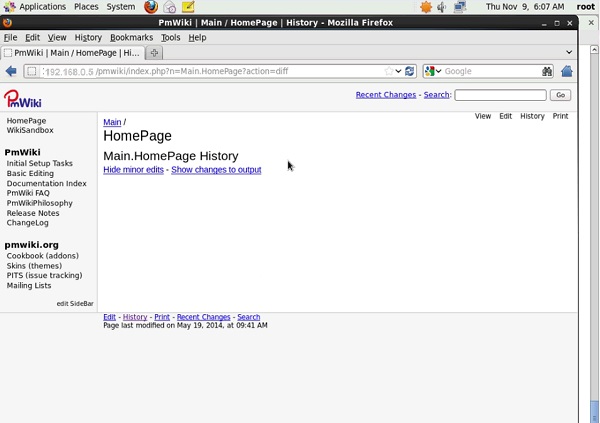
Task: Click the Edit page action at top right
Action: pos(505,116)
